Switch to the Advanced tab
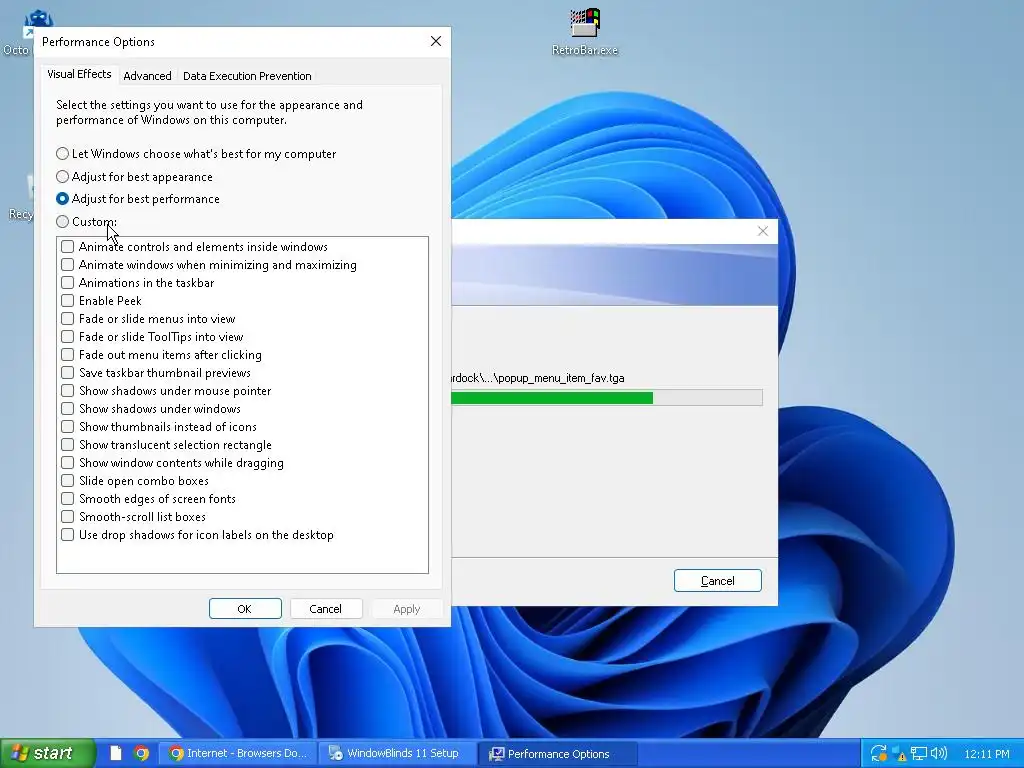Viewport: 1024px width, 768px height. pyautogui.click(x=147, y=76)
